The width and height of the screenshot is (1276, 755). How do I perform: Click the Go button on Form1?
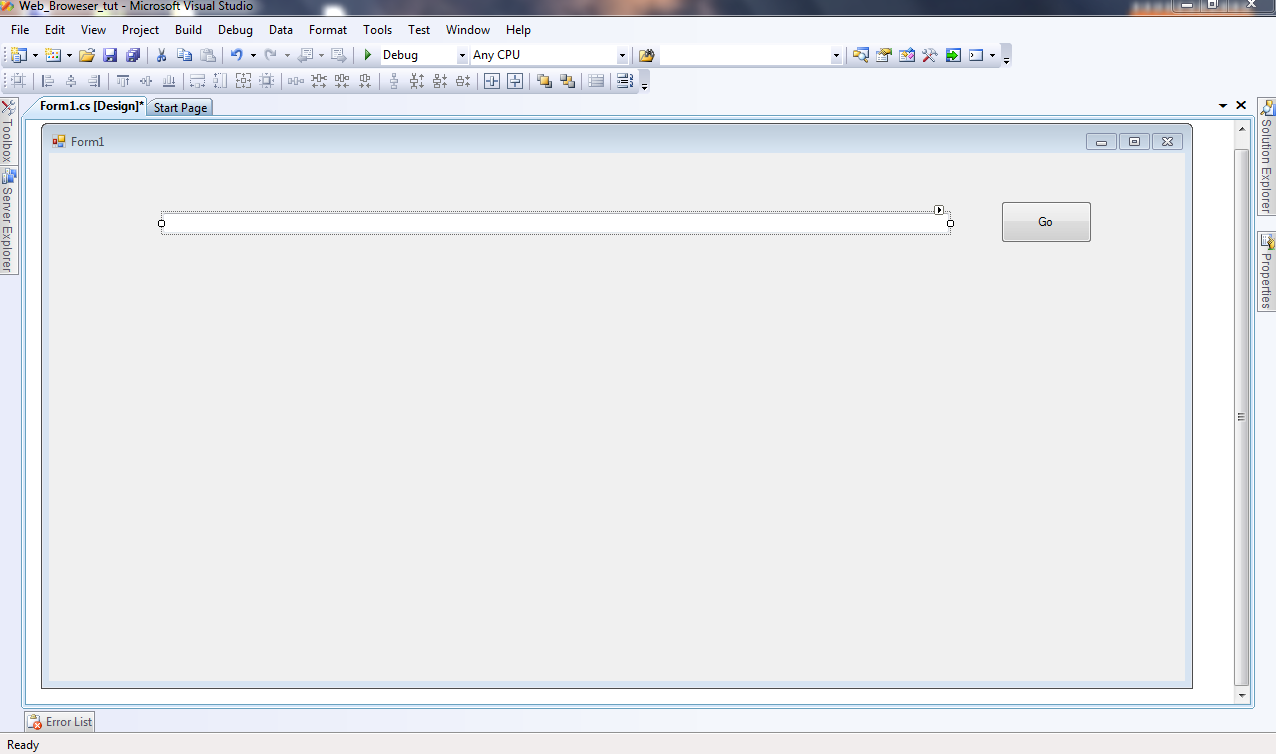coord(1045,221)
